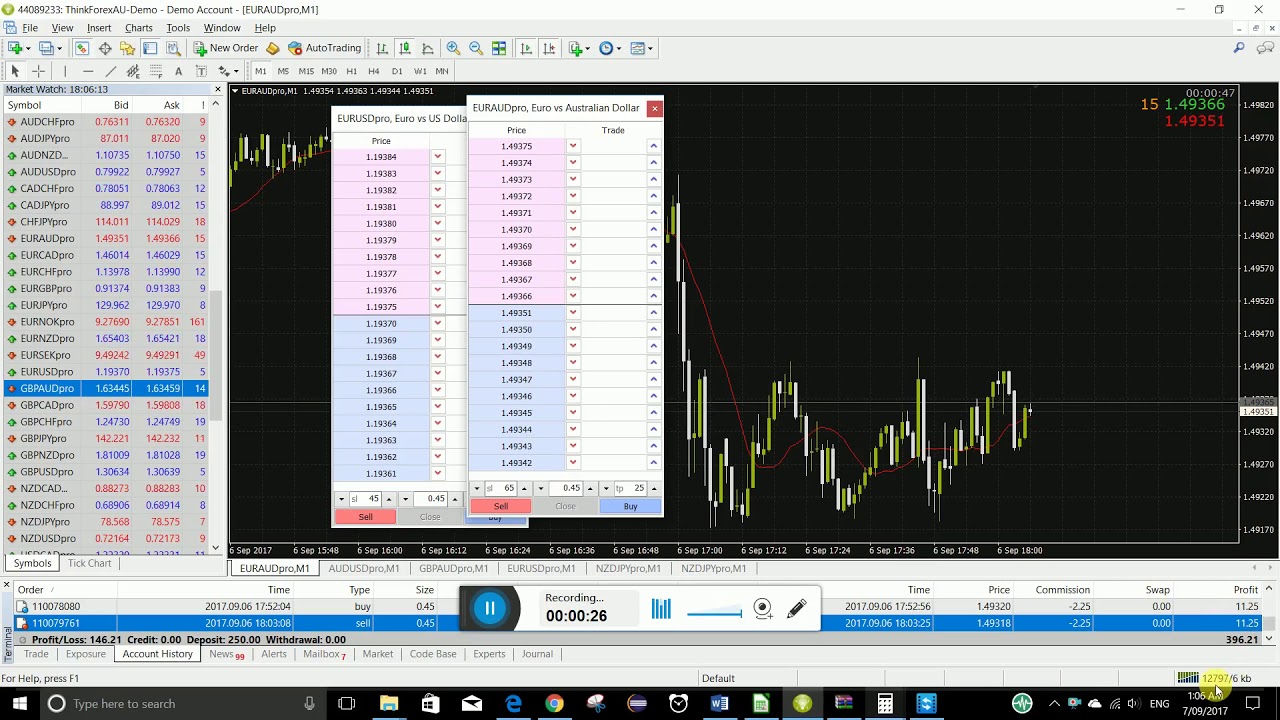Switch chart to candlesticks icon
The image size is (1280, 720).
point(405,48)
